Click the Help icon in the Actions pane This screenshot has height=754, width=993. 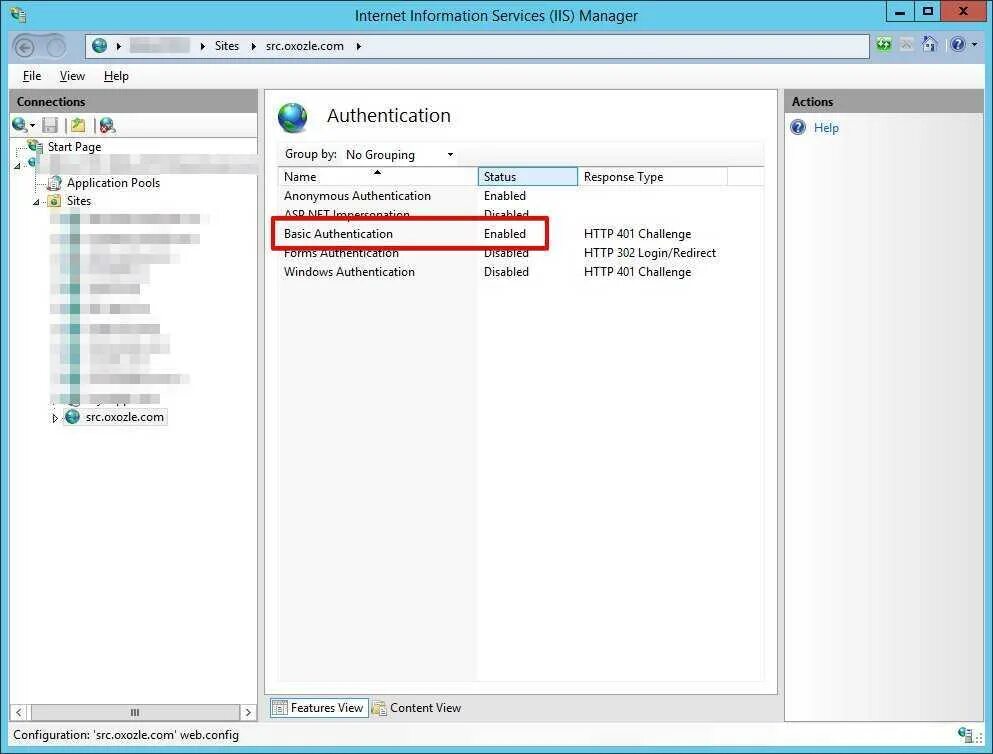[799, 127]
